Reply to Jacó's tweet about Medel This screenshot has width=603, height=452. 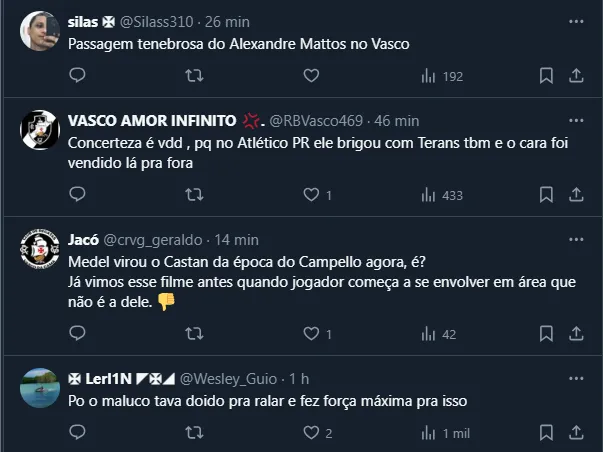(78, 334)
